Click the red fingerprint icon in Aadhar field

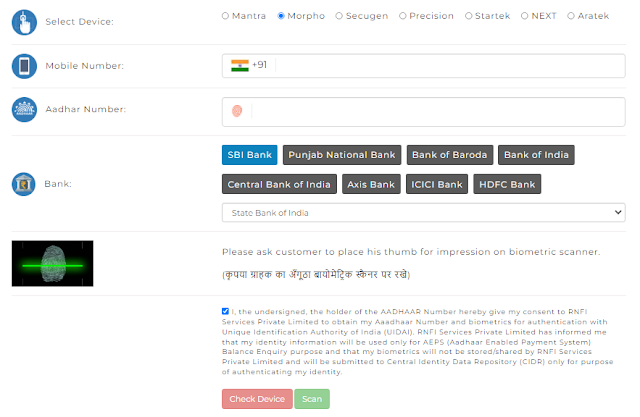pyautogui.click(x=237, y=111)
